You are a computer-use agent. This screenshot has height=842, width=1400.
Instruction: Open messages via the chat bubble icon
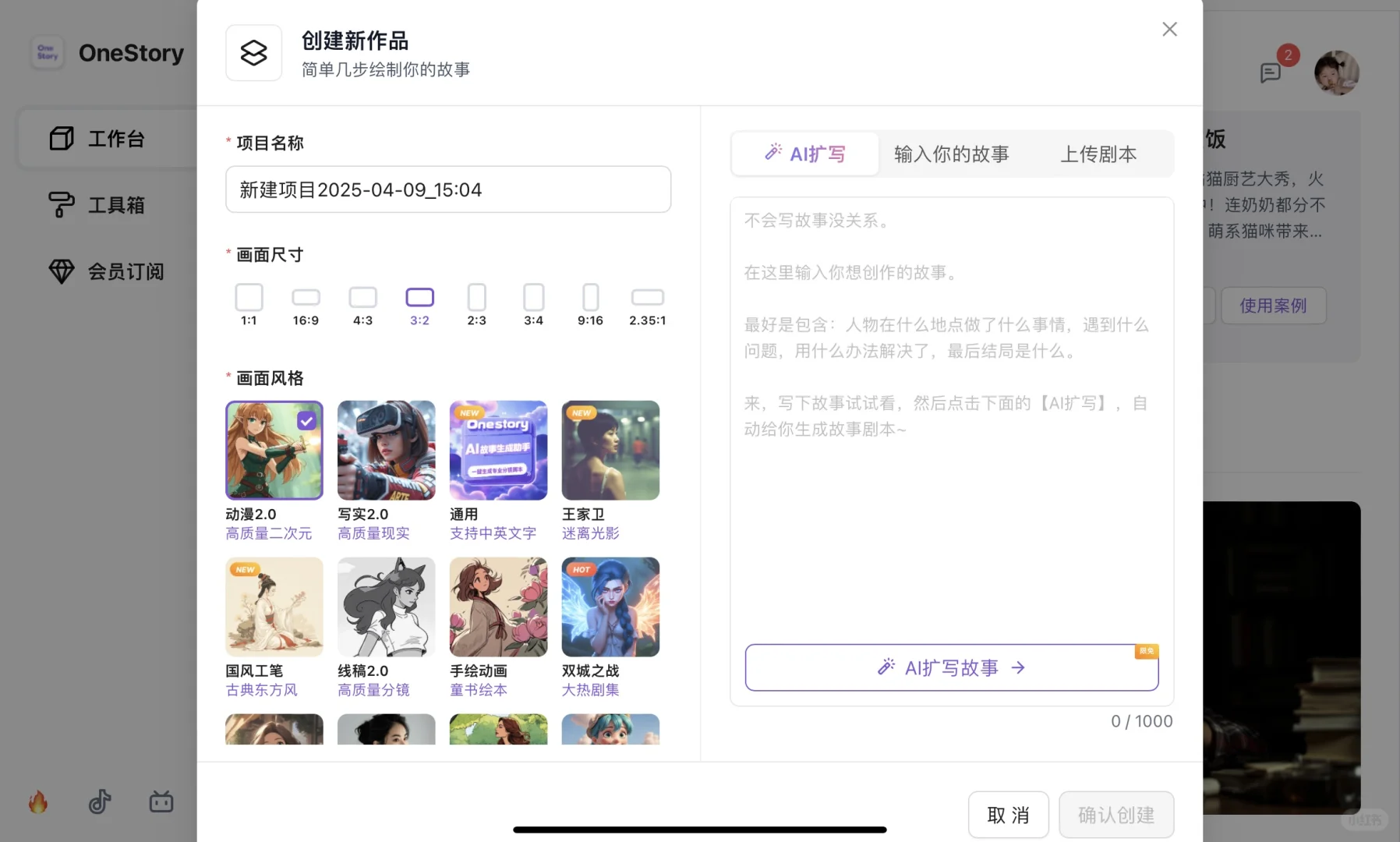1270,73
